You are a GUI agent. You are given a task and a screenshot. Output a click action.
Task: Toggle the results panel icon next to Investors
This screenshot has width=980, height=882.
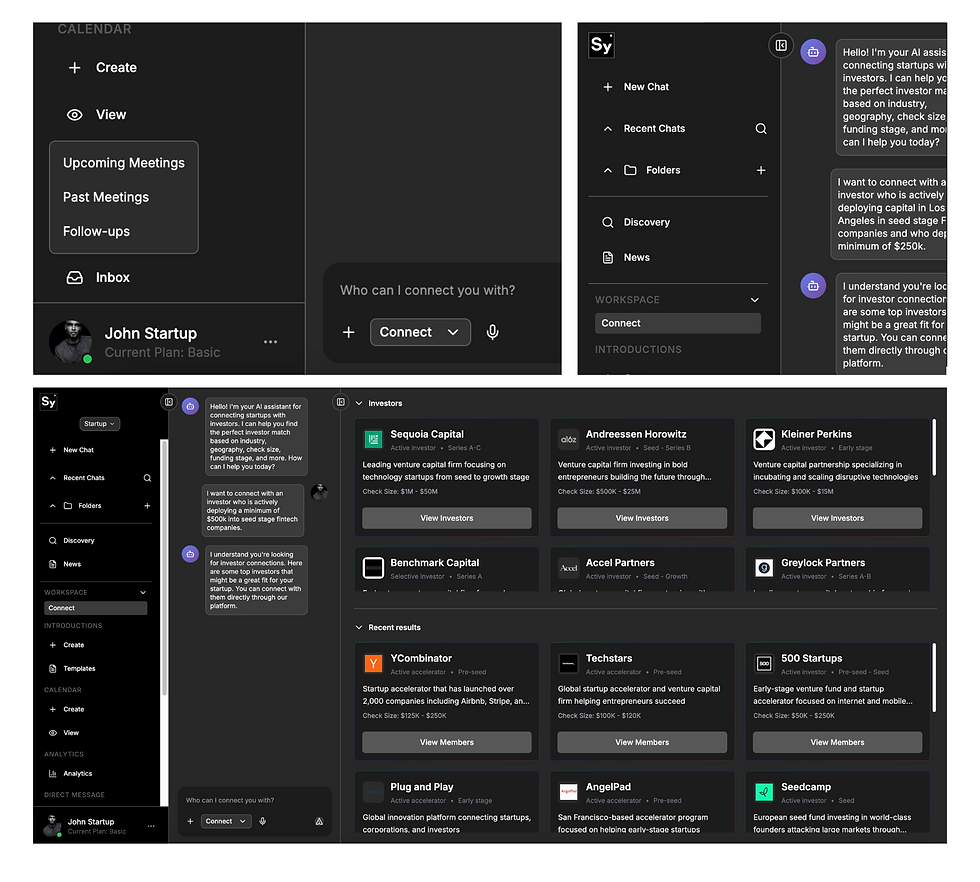(x=341, y=403)
